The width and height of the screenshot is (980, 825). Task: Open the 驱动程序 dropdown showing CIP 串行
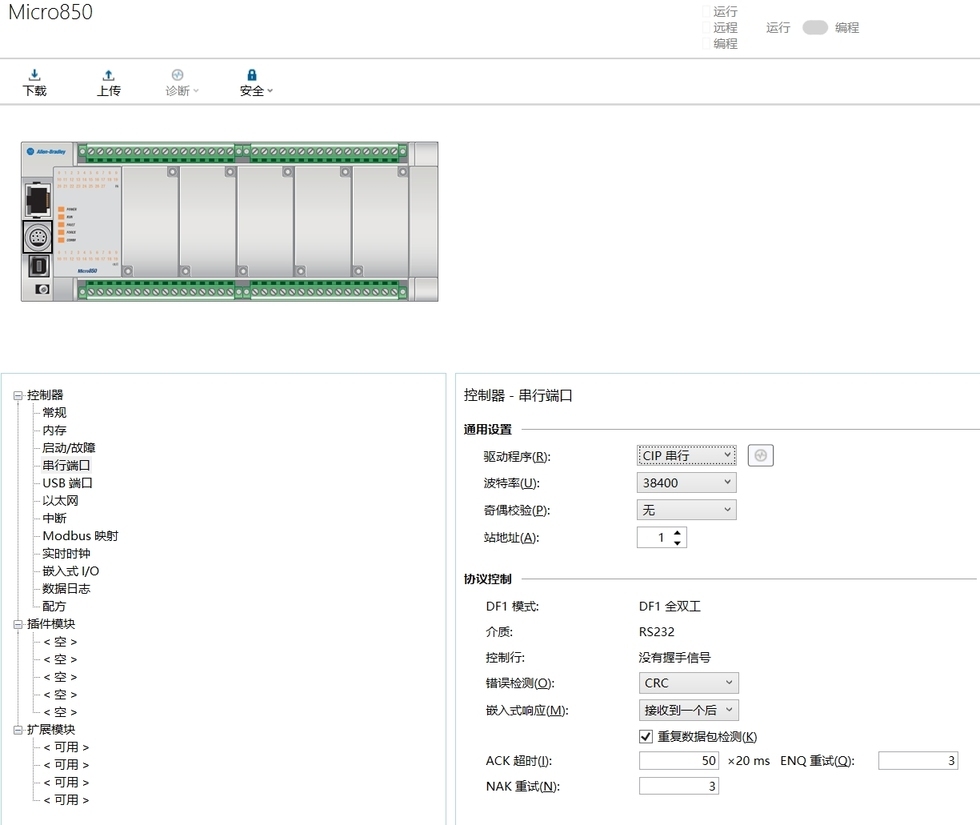click(687, 456)
